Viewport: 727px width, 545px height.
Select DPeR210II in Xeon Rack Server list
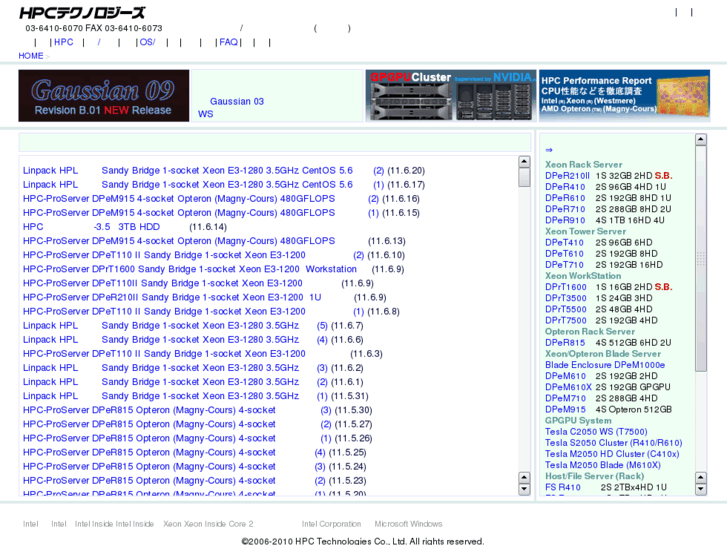pyautogui.click(x=568, y=176)
